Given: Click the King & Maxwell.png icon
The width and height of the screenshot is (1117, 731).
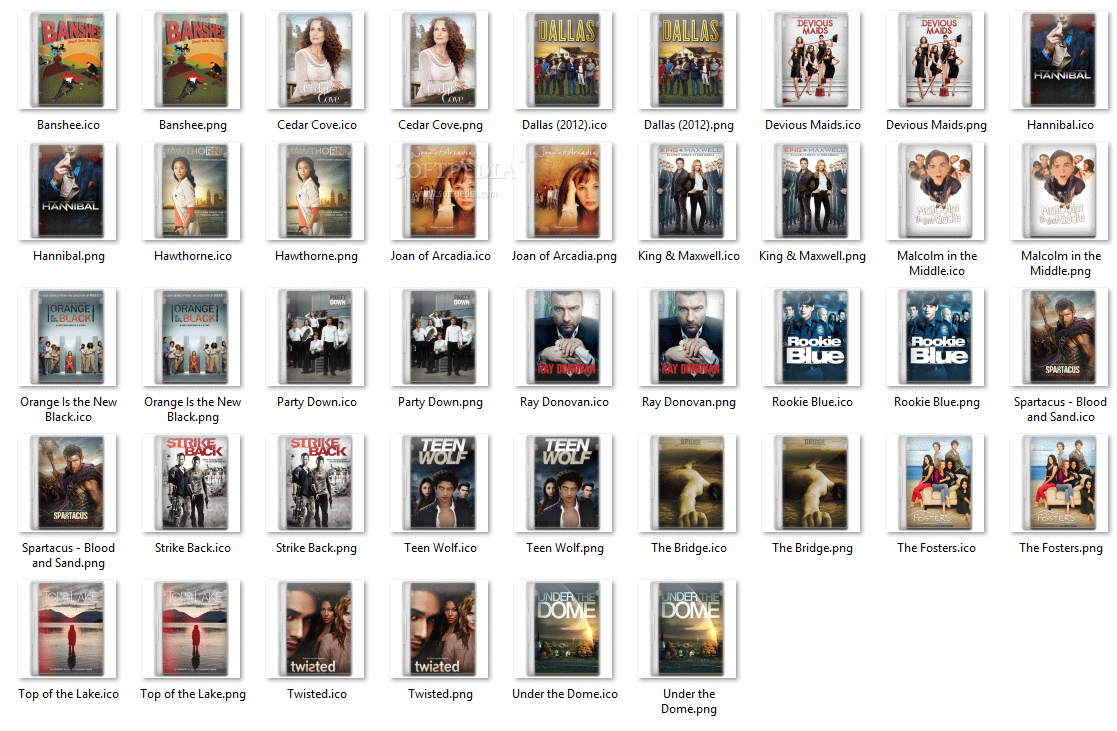Looking at the screenshot, I should pos(811,191).
